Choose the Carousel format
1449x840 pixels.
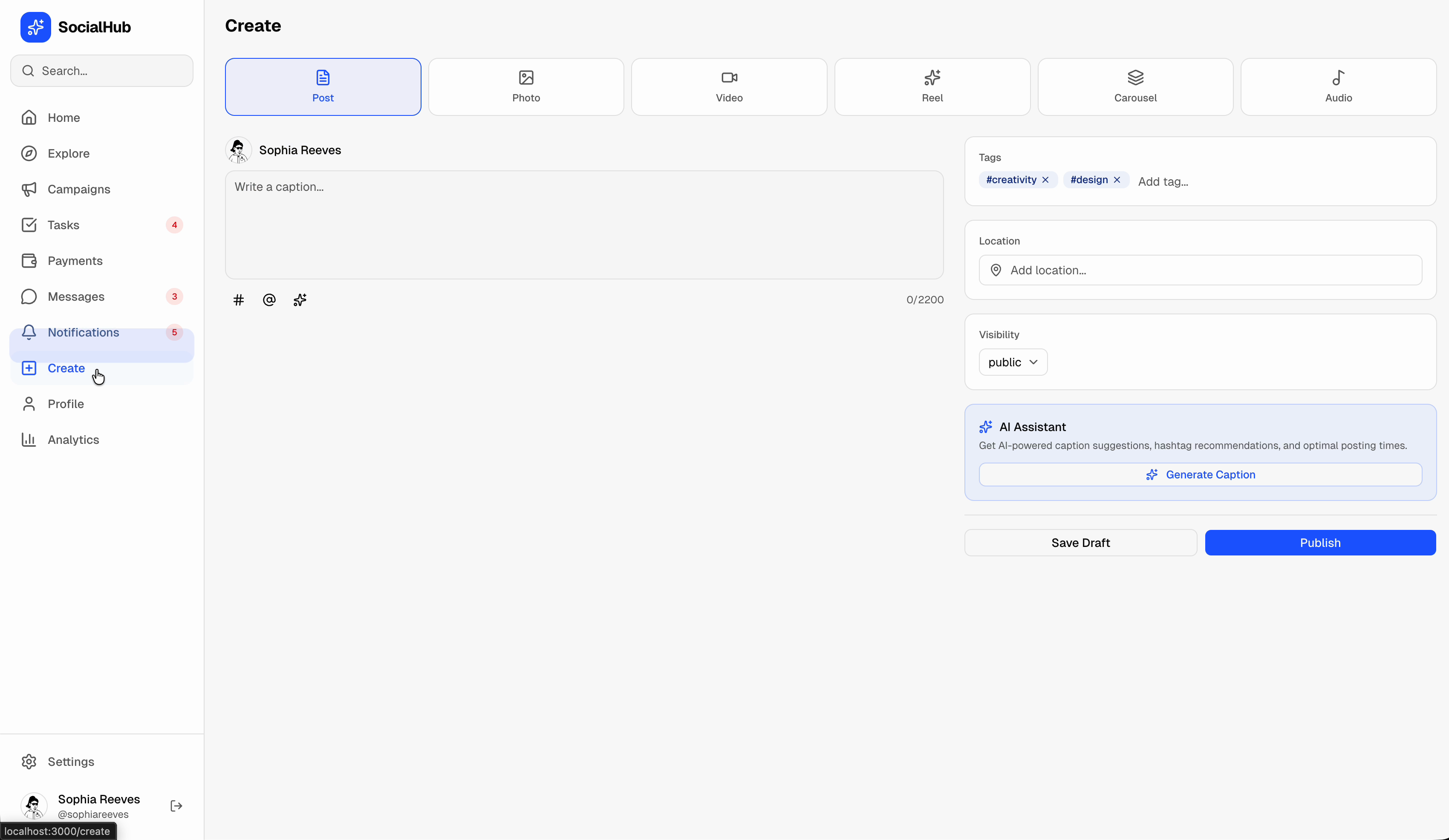coord(1134,86)
